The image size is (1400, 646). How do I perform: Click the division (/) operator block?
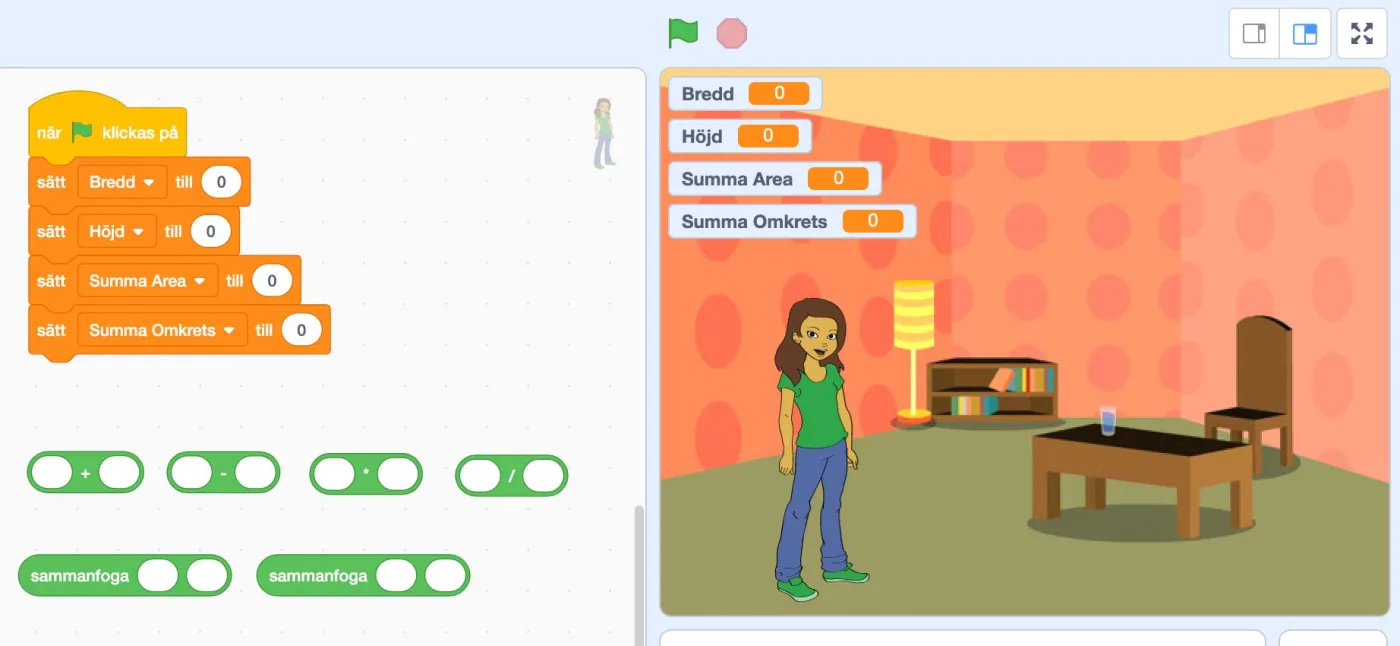point(511,476)
